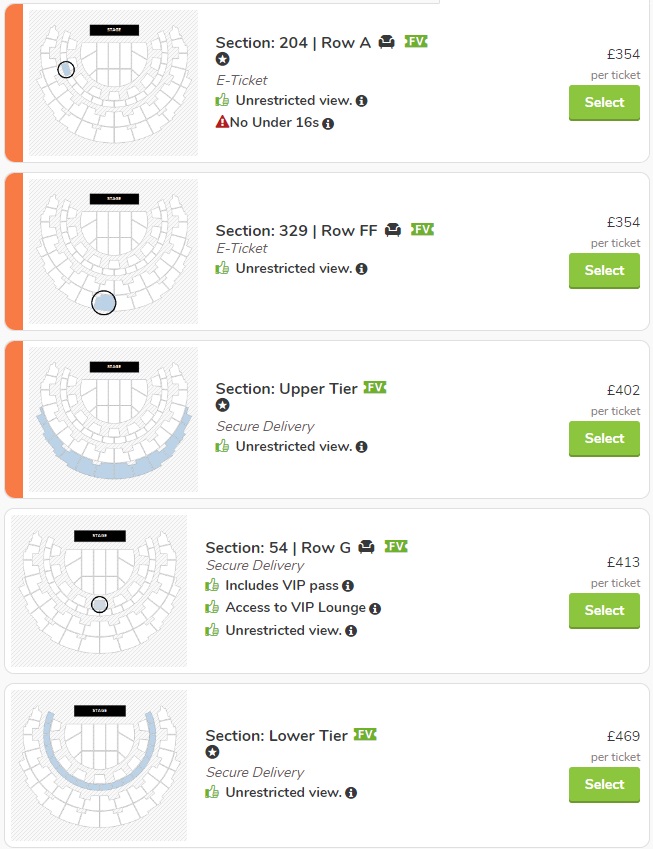The image size is (653, 849).
Task: Click the armchair icon beside Section 54 Row G
Action: pos(367,547)
